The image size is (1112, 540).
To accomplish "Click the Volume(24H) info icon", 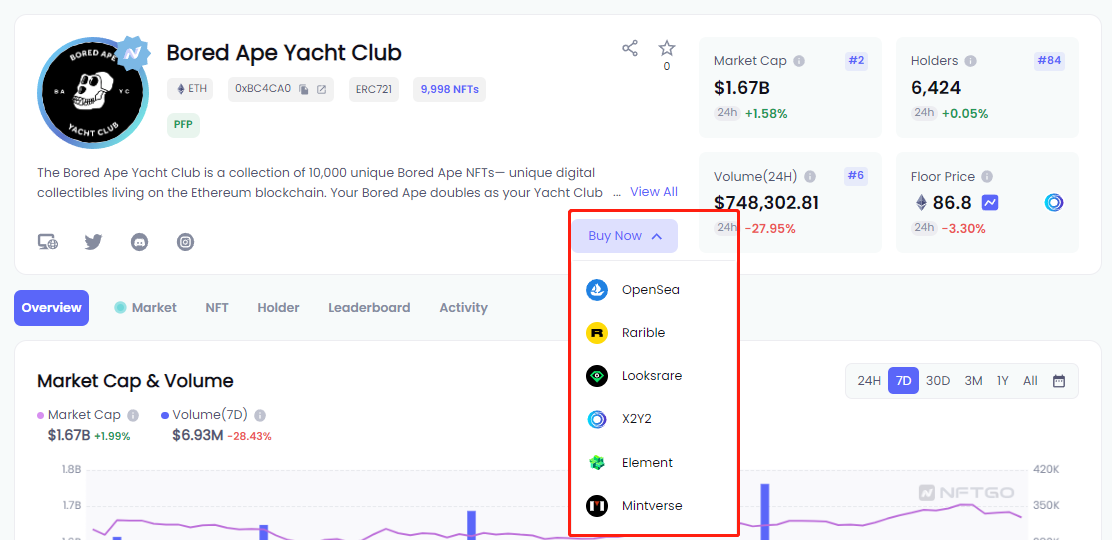I will tap(810, 176).
